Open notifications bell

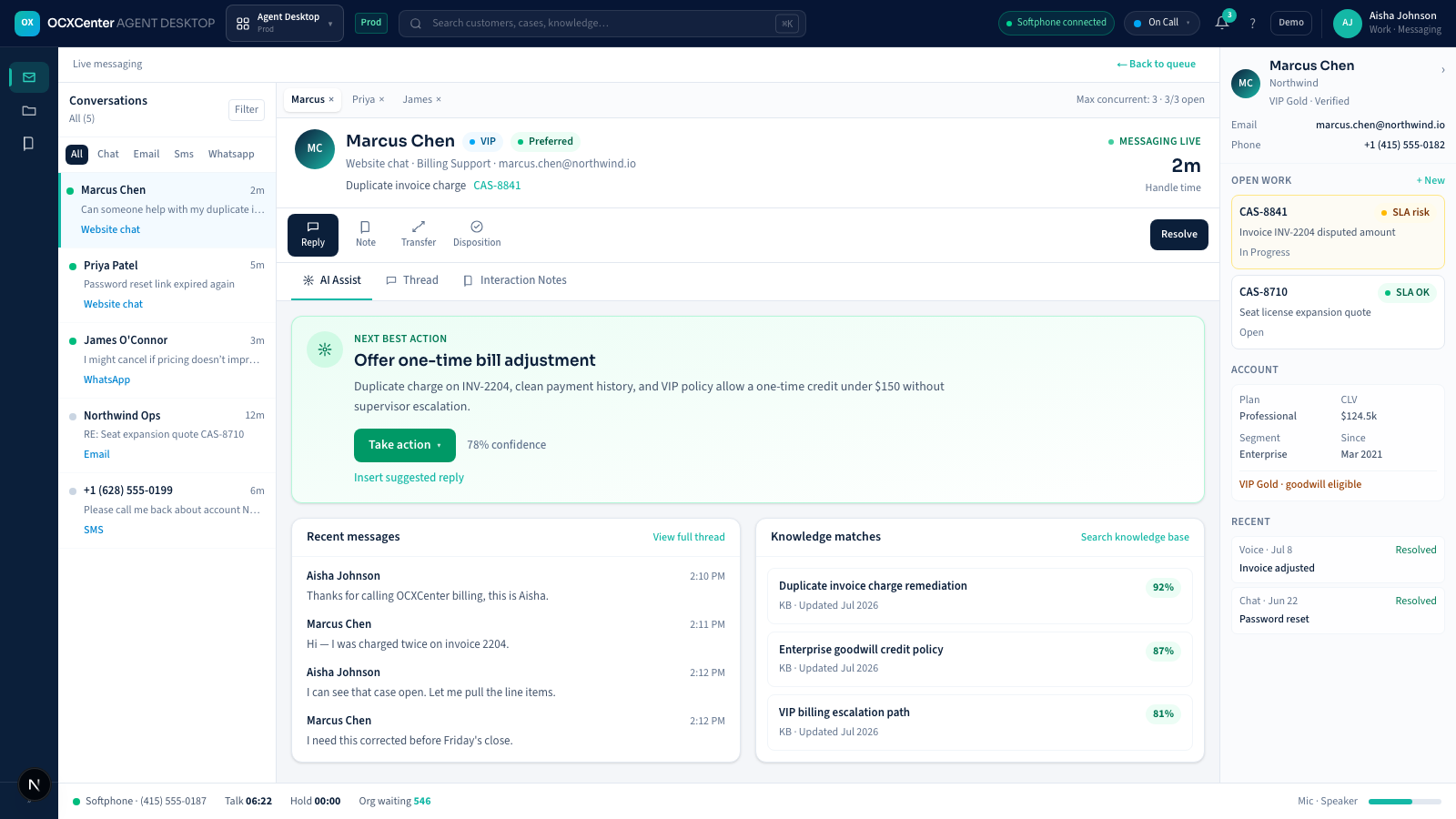[1222, 23]
